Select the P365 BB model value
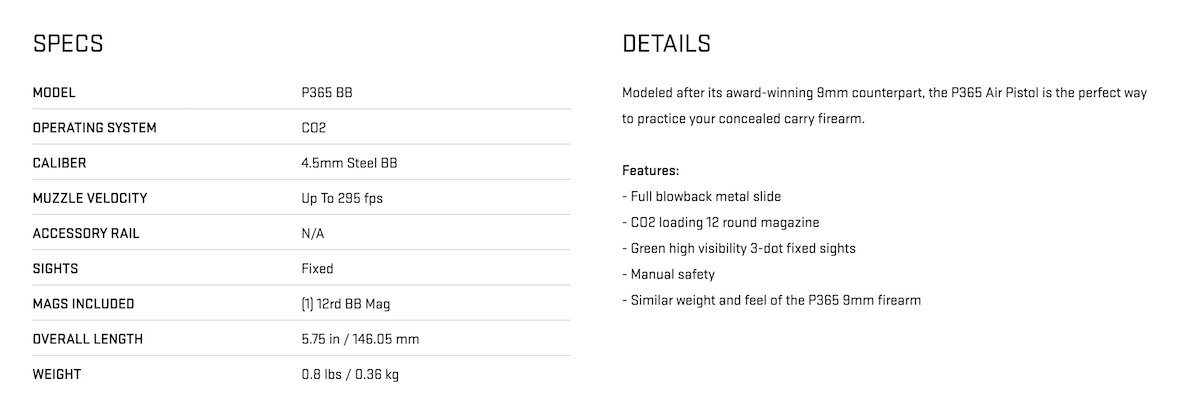The width and height of the screenshot is (1200, 417). coord(327,93)
